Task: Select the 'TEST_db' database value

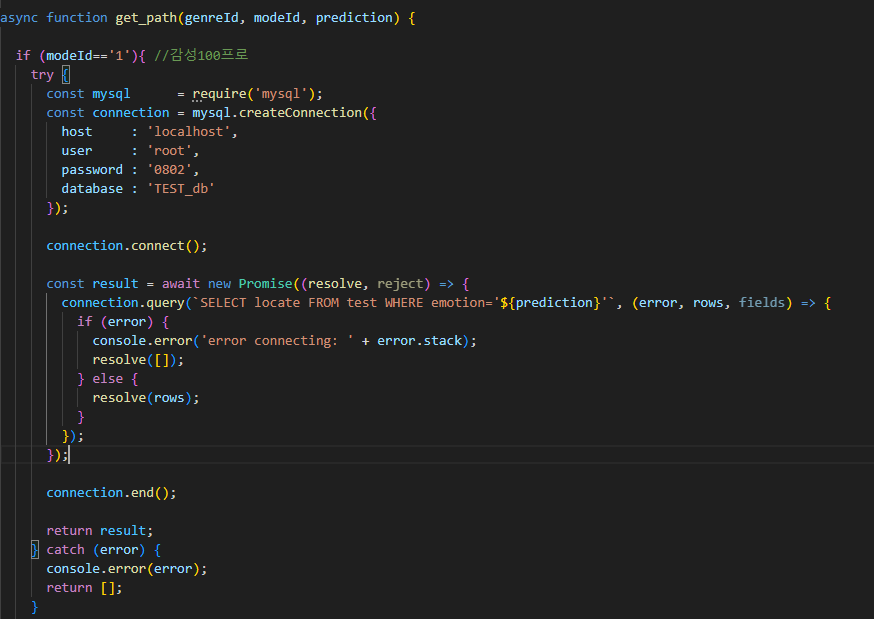Action: pos(181,188)
